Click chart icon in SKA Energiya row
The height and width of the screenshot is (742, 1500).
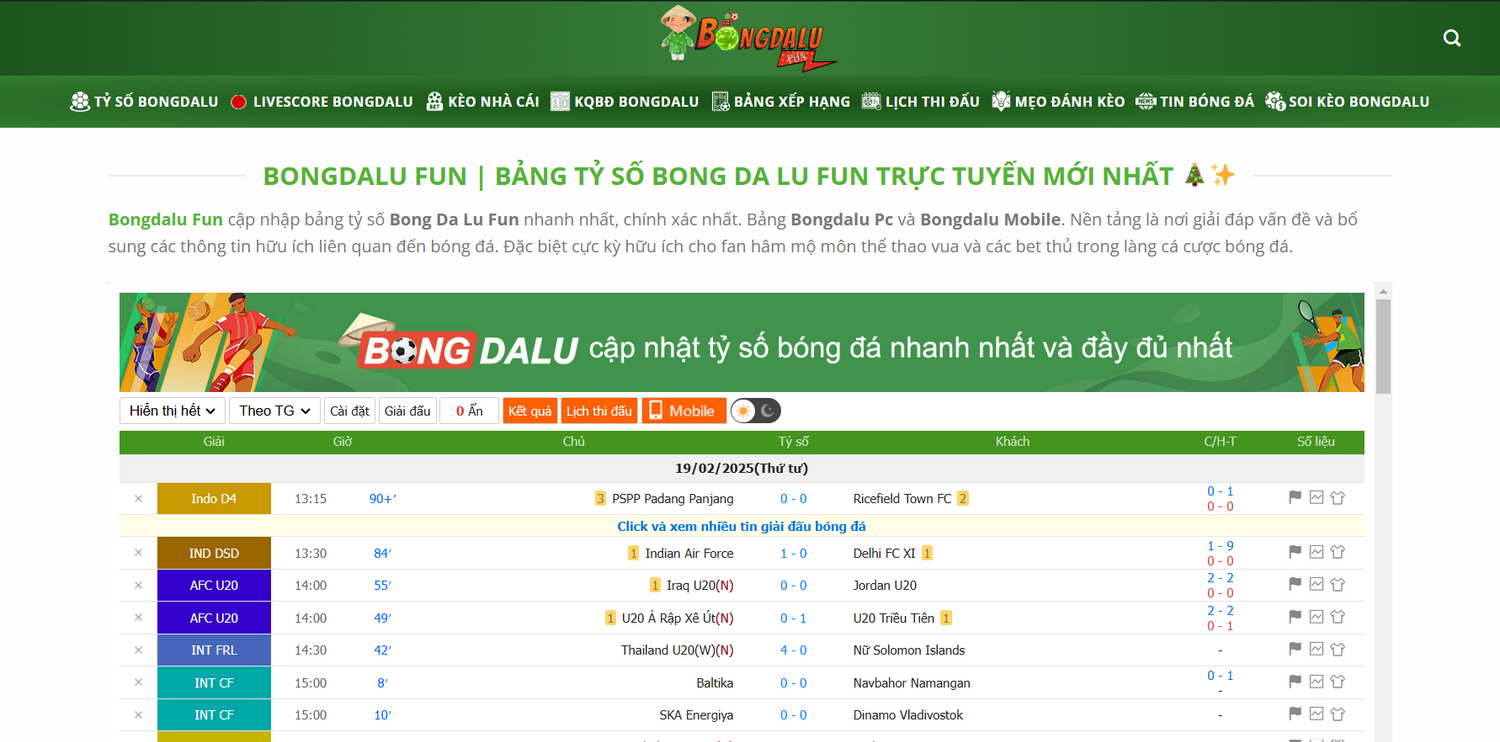1316,714
